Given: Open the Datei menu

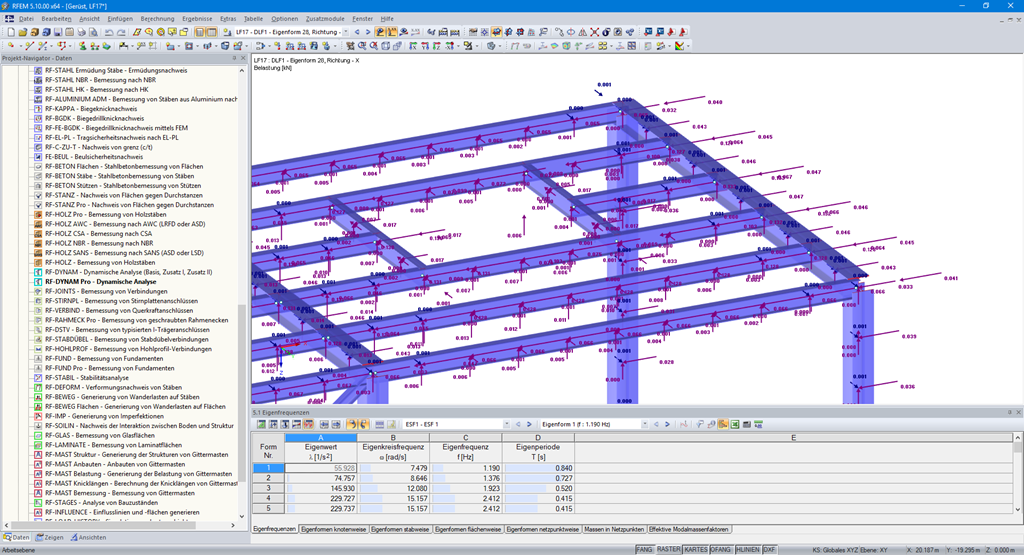Looking at the screenshot, I should (26, 19).
